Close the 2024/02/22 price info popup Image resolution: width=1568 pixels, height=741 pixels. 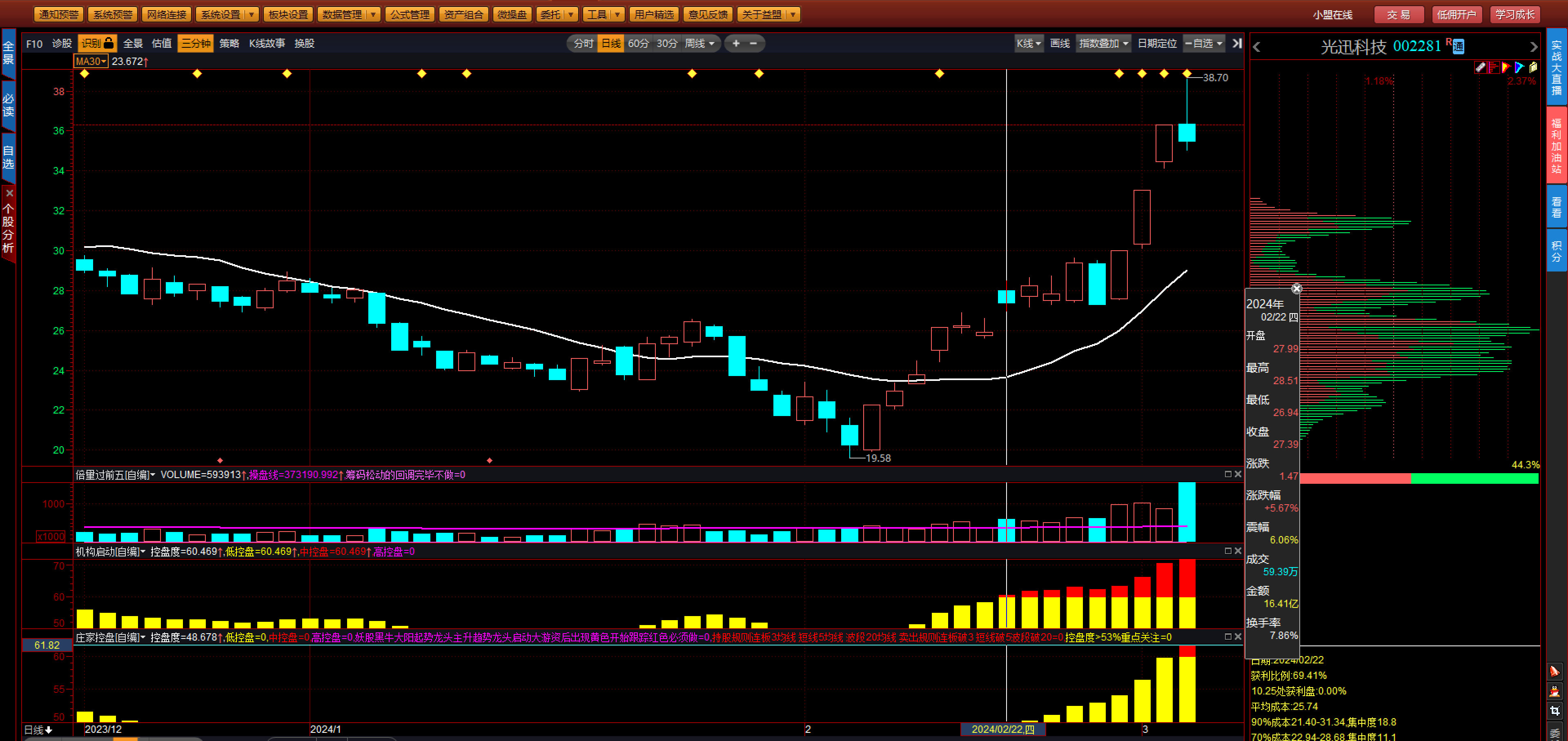[1296, 288]
